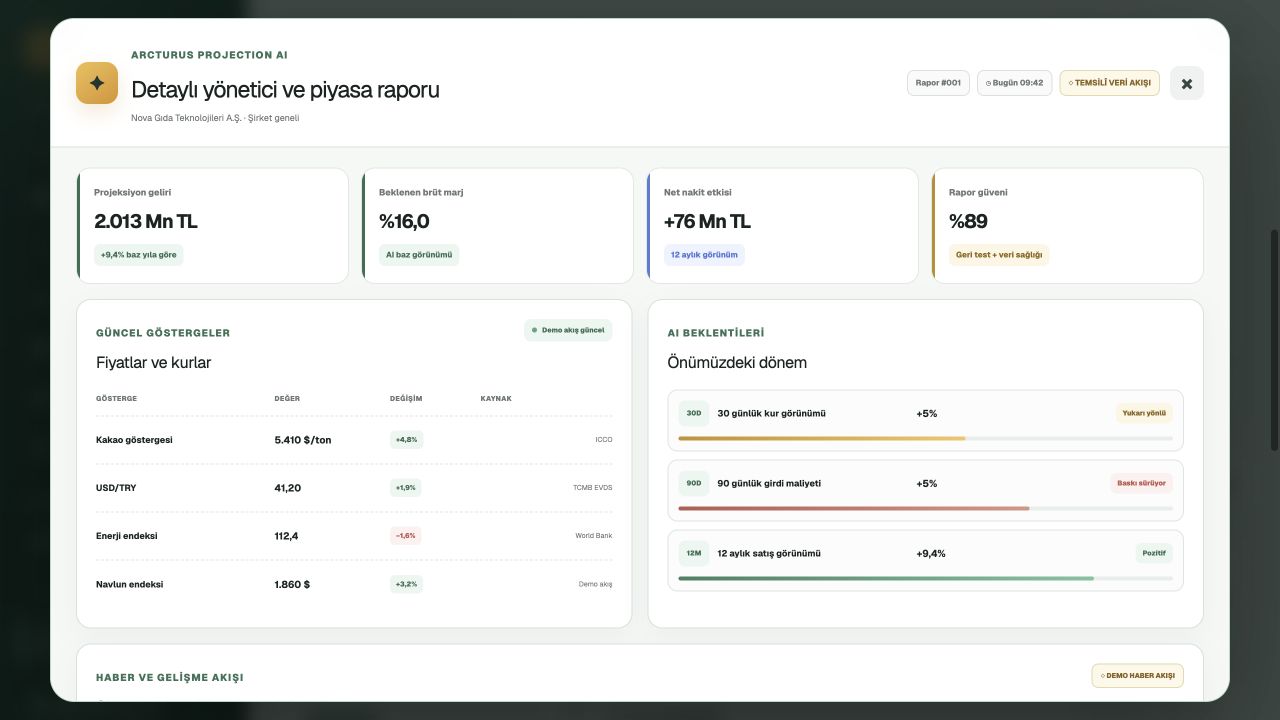Click the 90D period chip

pos(693,483)
